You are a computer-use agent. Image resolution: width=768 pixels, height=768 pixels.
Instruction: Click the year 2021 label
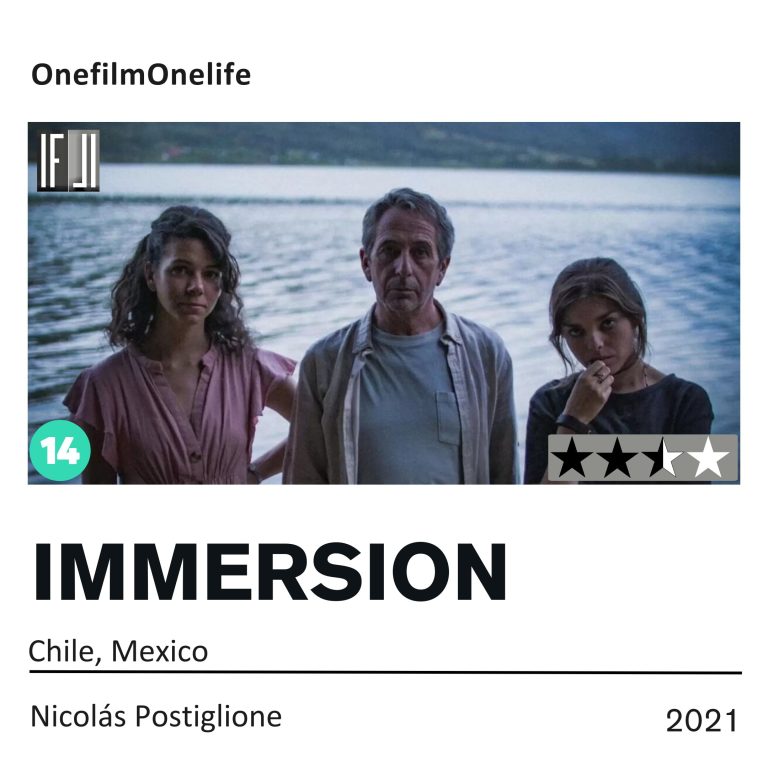tap(701, 721)
